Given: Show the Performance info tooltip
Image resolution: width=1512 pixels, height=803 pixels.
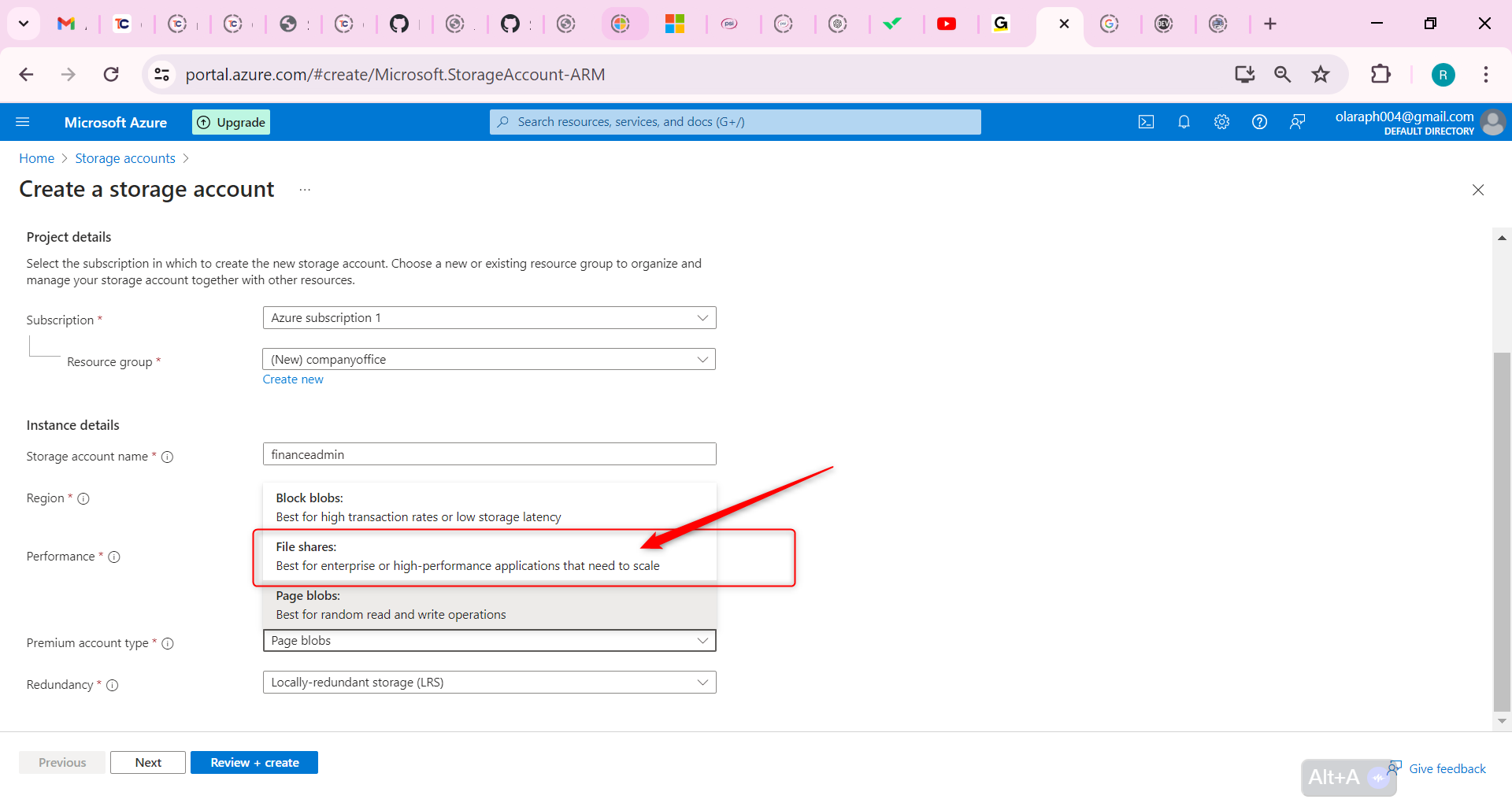Looking at the screenshot, I should point(114,557).
